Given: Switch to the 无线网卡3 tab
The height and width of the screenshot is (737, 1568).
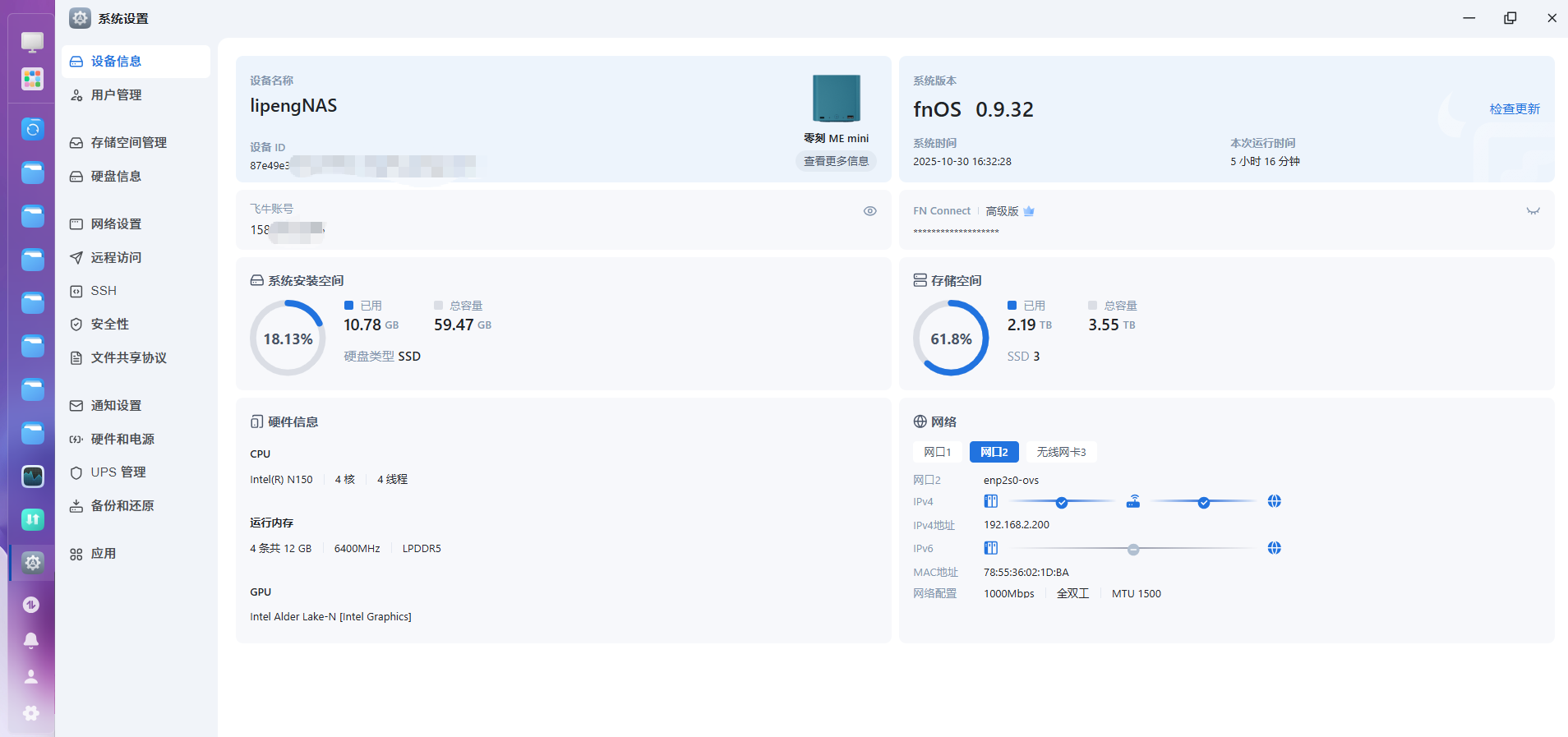Looking at the screenshot, I should click(1061, 452).
